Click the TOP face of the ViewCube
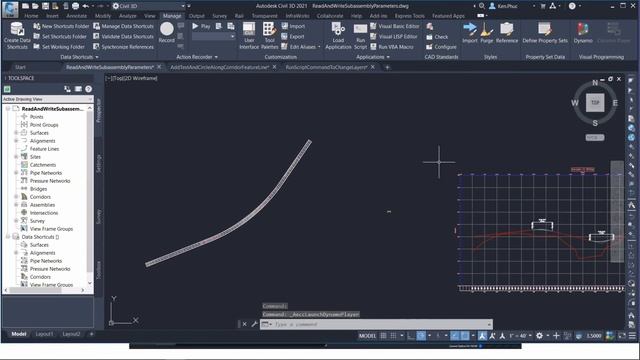 click(595, 102)
